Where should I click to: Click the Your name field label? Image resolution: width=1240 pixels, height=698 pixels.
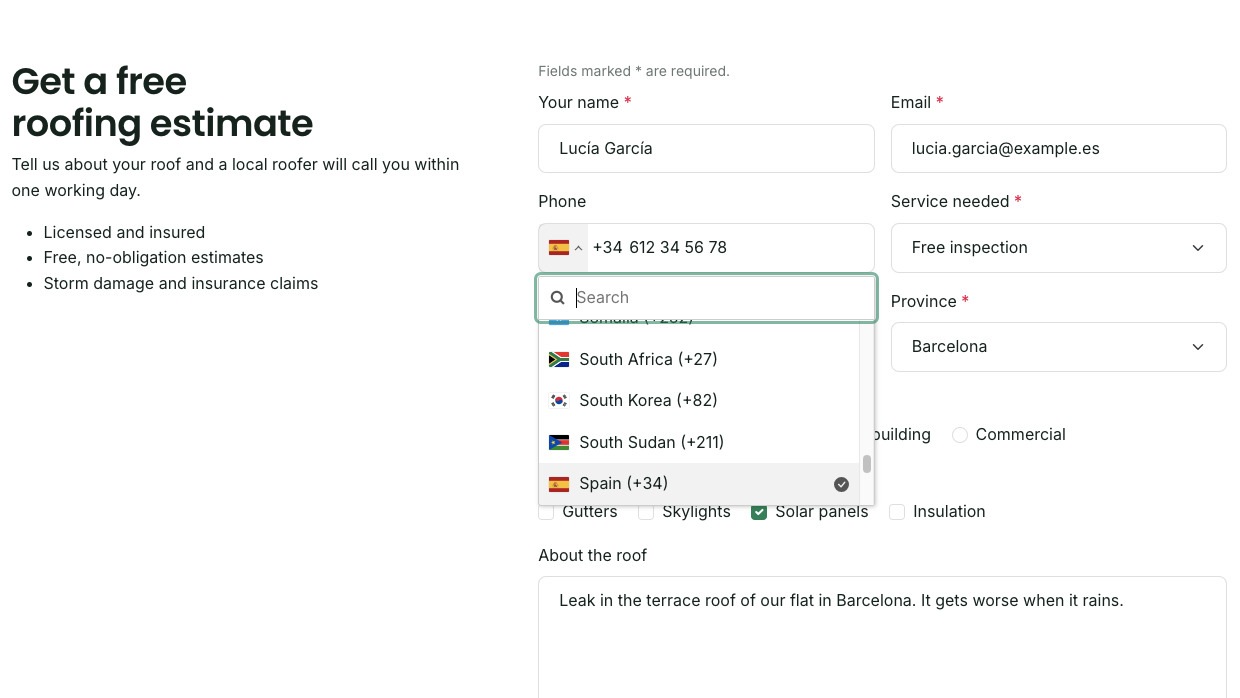click(585, 102)
